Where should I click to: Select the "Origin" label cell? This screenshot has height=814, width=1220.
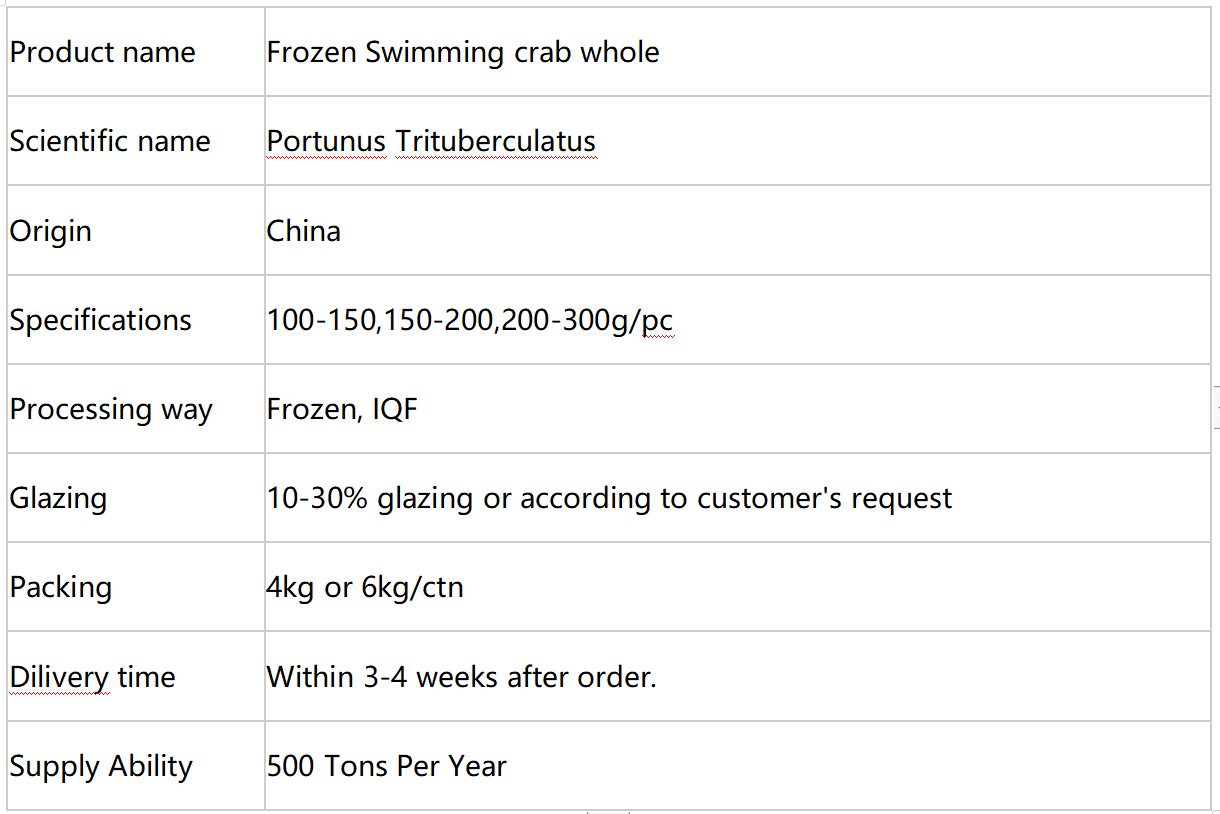(x=136, y=230)
